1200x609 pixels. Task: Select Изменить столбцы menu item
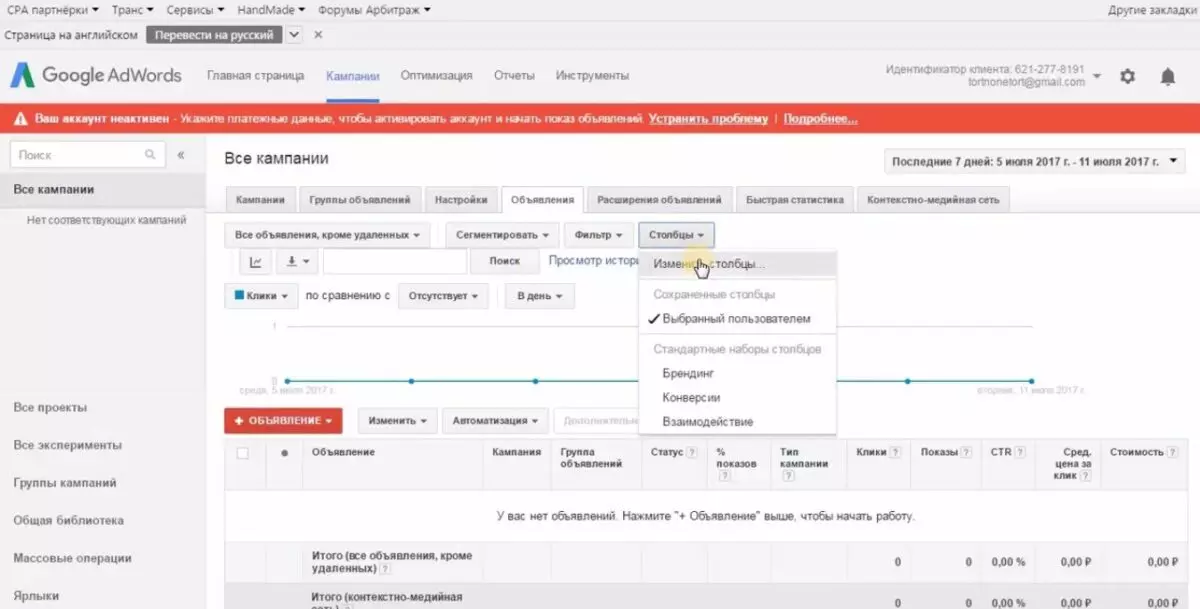click(x=737, y=265)
